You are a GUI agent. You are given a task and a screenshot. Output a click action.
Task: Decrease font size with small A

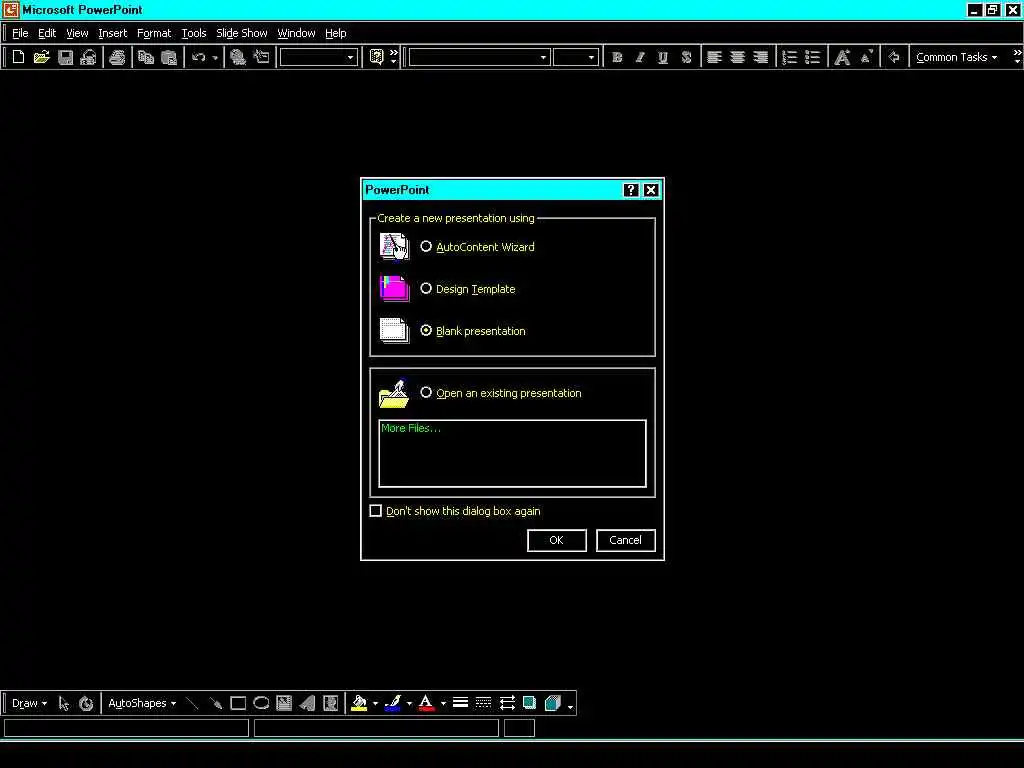point(866,57)
